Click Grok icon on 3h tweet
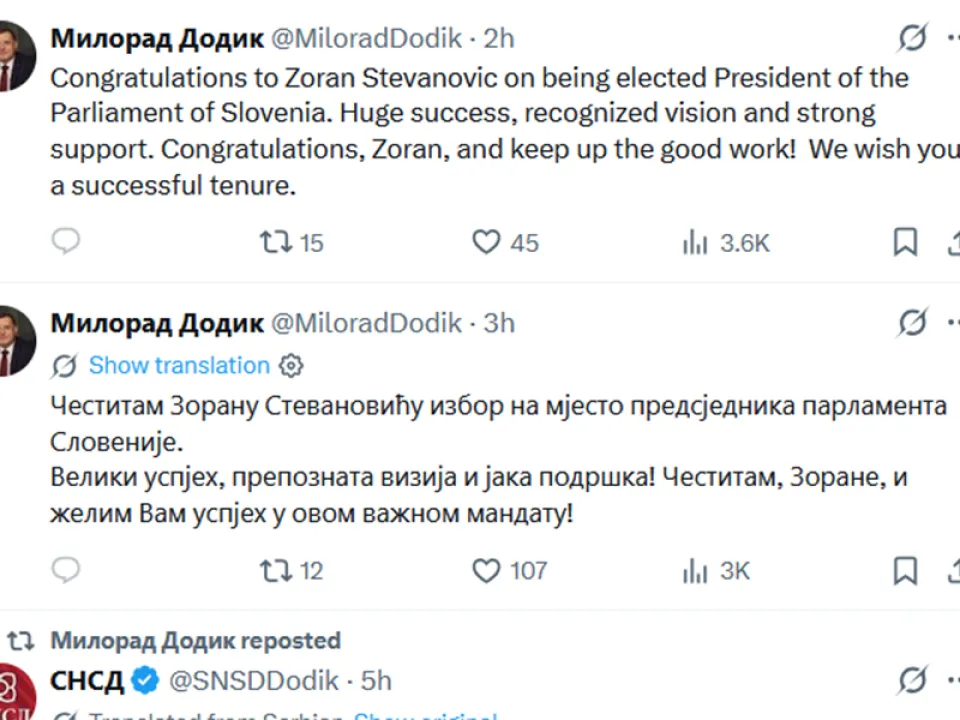The width and height of the screenshot is (960, 720). click(x=912, y=322)
